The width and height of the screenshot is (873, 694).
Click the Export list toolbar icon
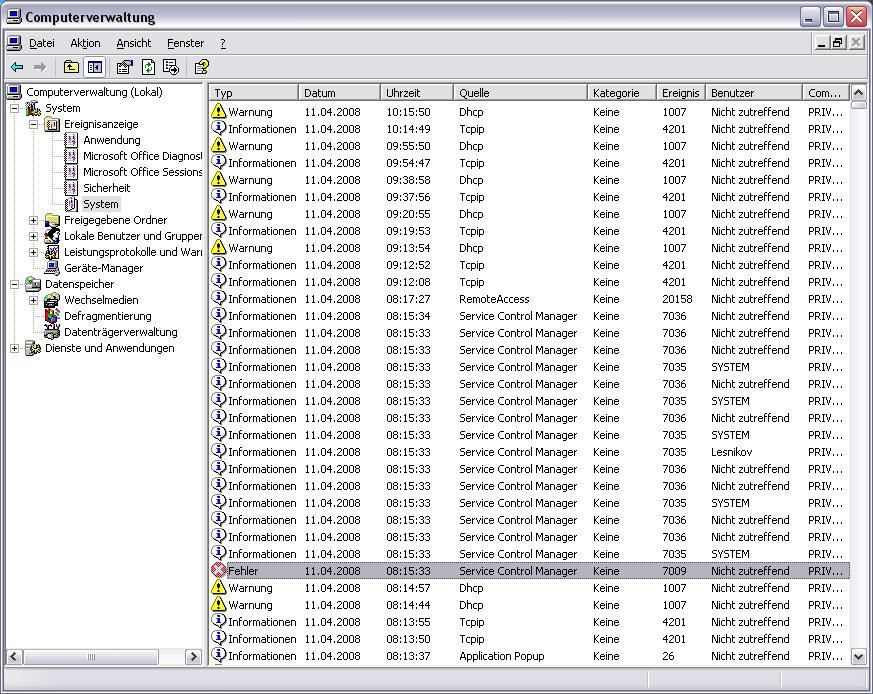[171, 67]
